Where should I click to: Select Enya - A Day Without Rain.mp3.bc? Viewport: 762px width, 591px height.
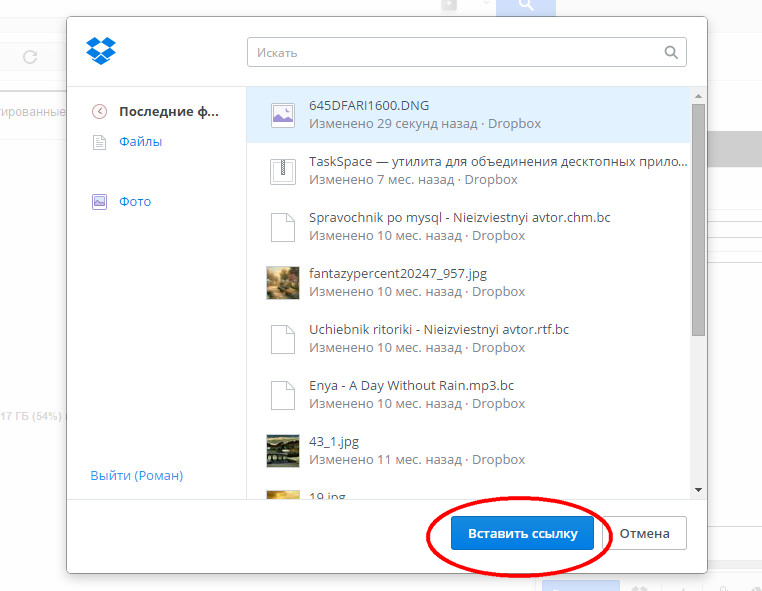point(411,386)
